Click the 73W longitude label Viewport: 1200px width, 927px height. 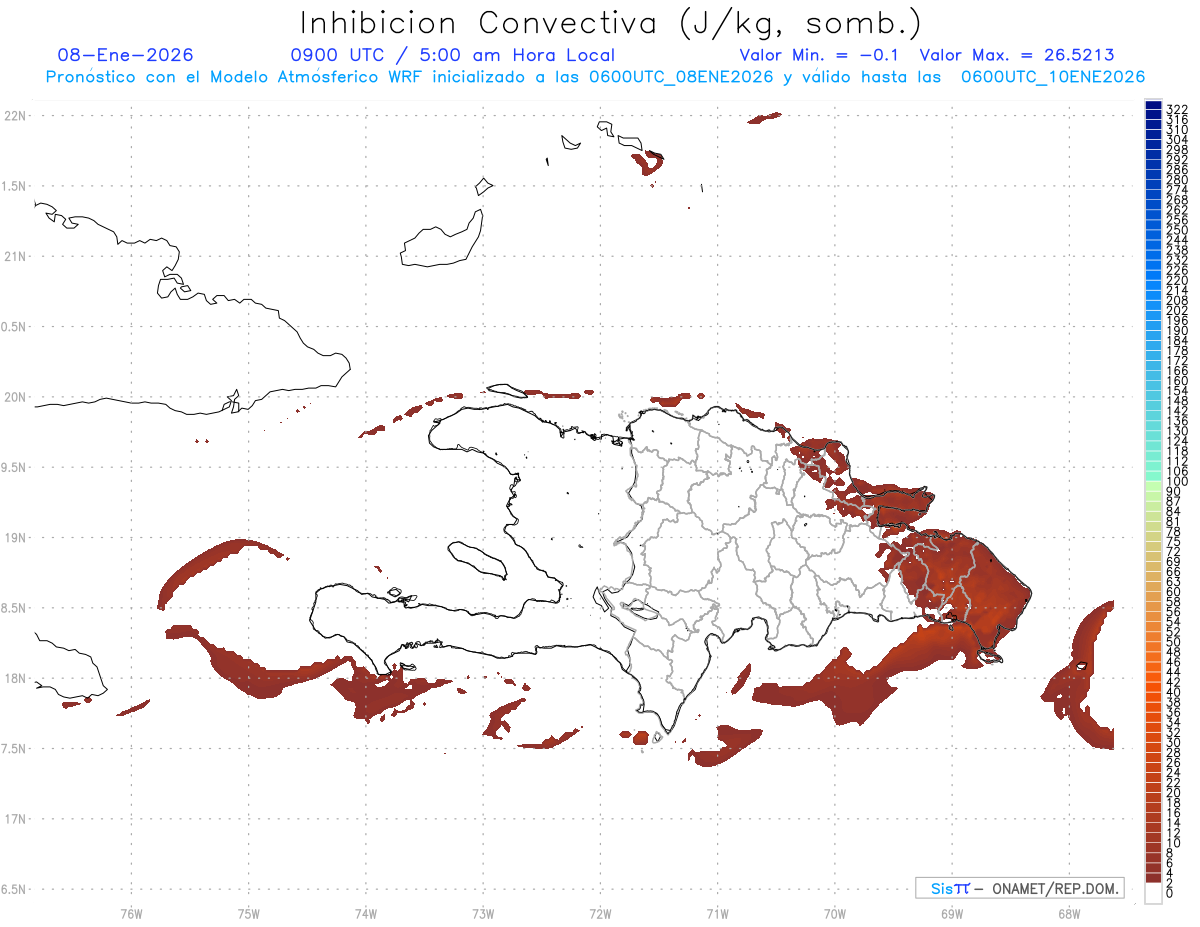483,913
